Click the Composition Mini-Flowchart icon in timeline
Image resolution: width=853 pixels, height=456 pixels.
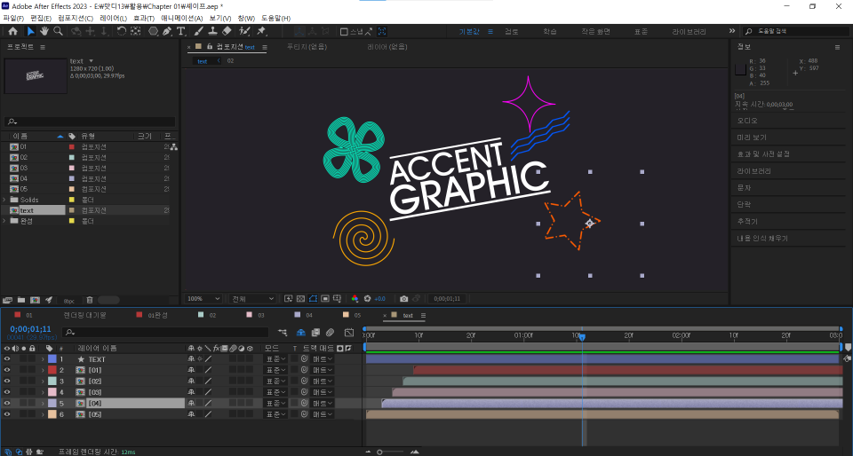(282, 332)
